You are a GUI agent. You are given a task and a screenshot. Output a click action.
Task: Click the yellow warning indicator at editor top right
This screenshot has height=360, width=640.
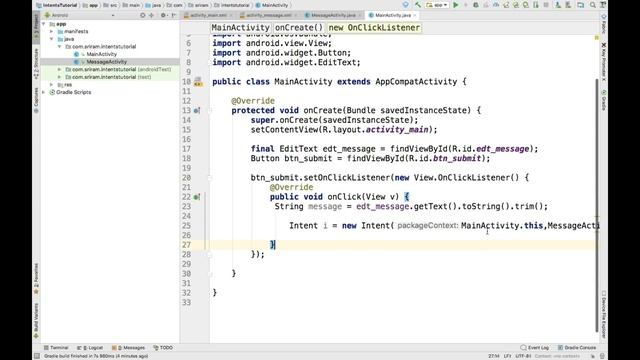[596, 38]
